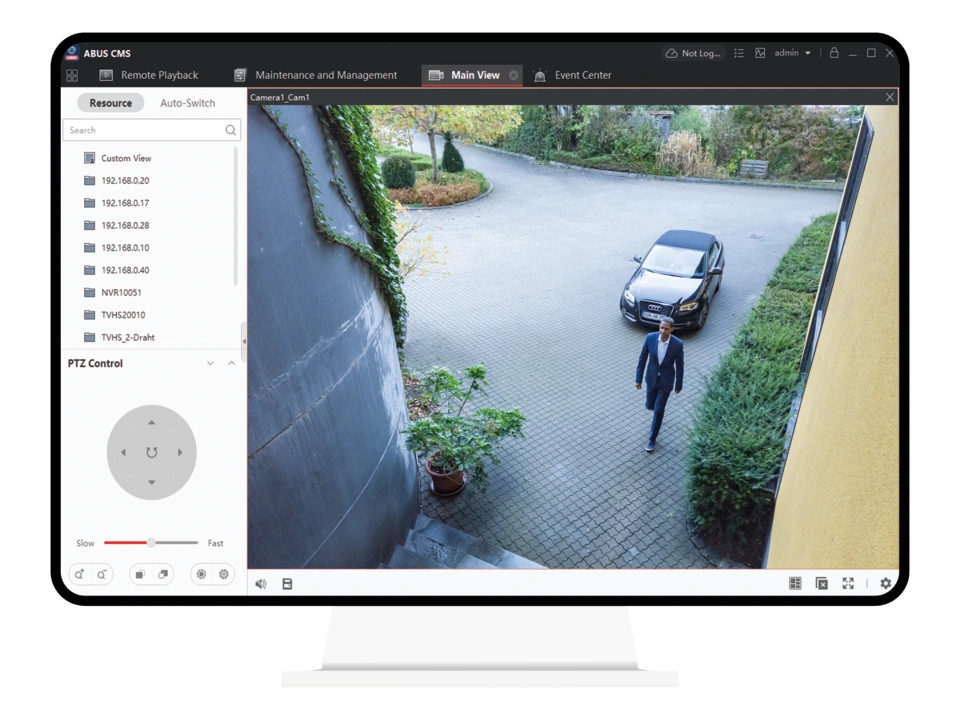Open the resource monitor chart icon
This screenshot has height=720, width=960.
[x=760, y=53]
